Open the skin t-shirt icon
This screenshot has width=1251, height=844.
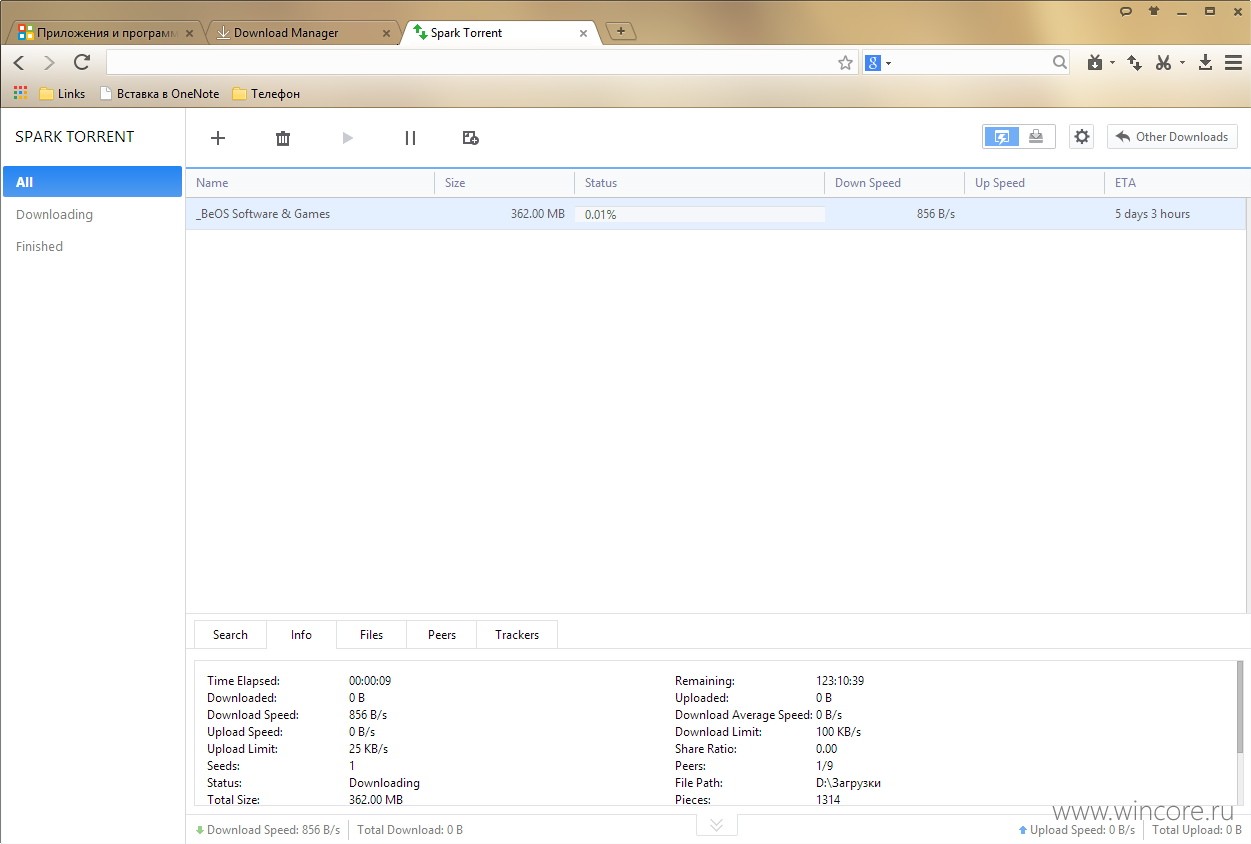(1154, 11)
